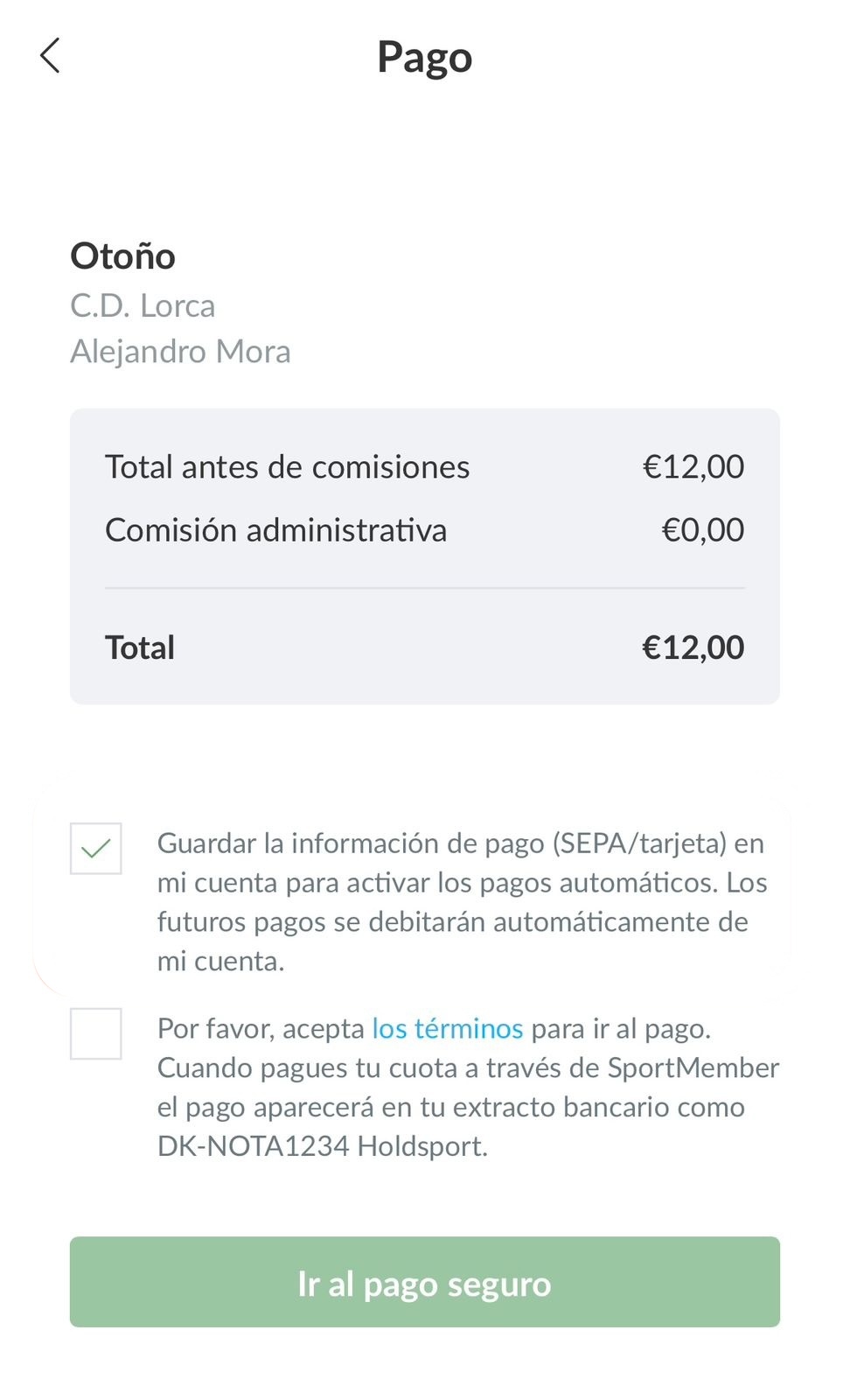Tap the "Comisión administrativa" label

275,530
